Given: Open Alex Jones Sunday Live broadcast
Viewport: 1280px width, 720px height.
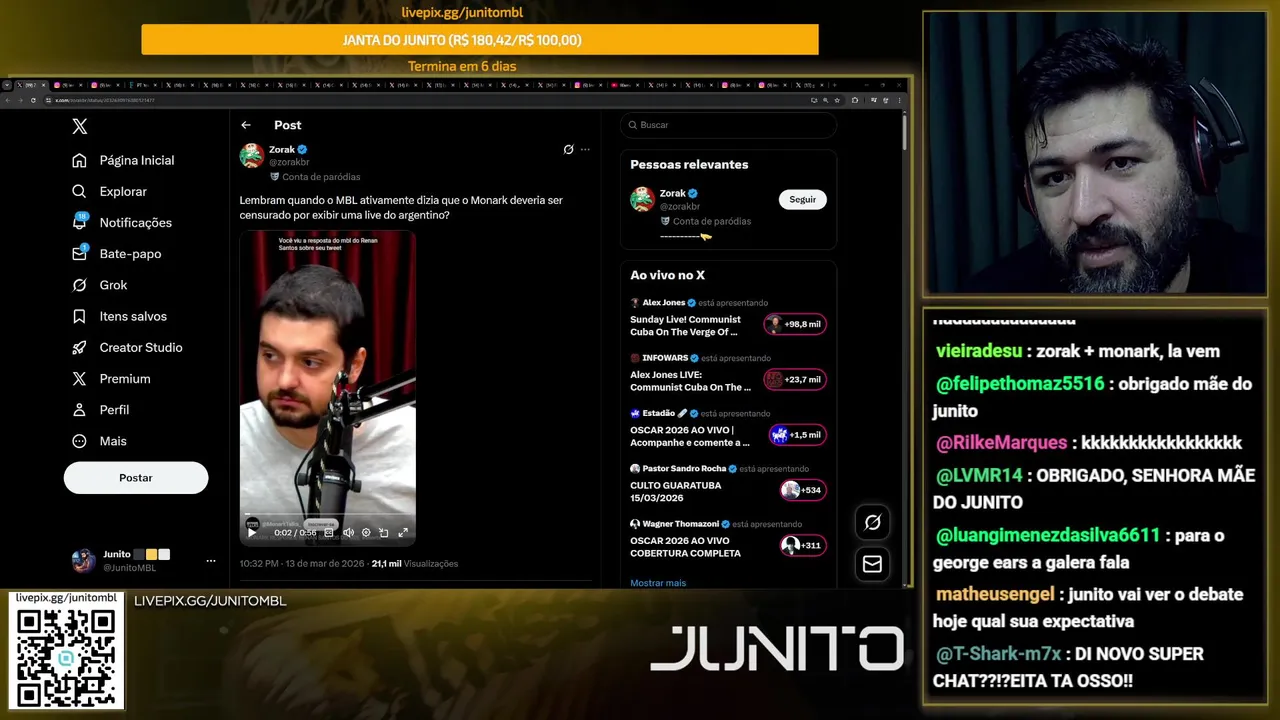Looking at the screenshot, I should coord(686,326).
